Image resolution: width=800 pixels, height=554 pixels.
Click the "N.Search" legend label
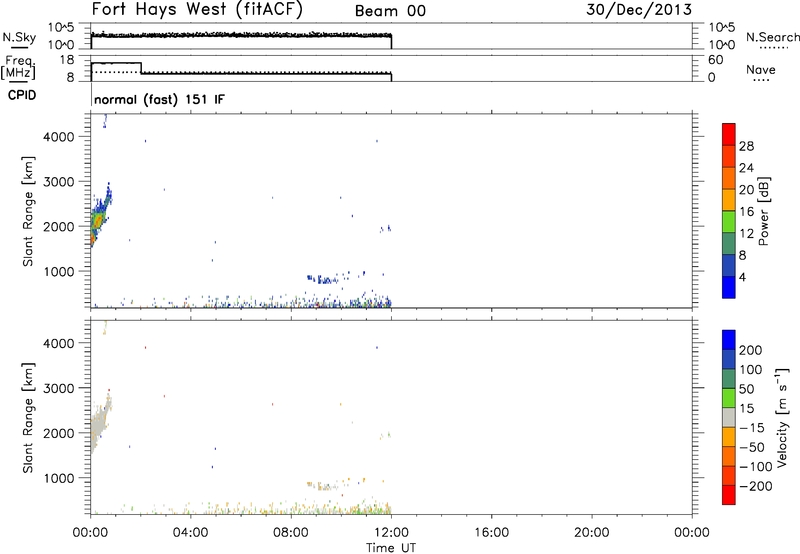[x=772, y=37]
